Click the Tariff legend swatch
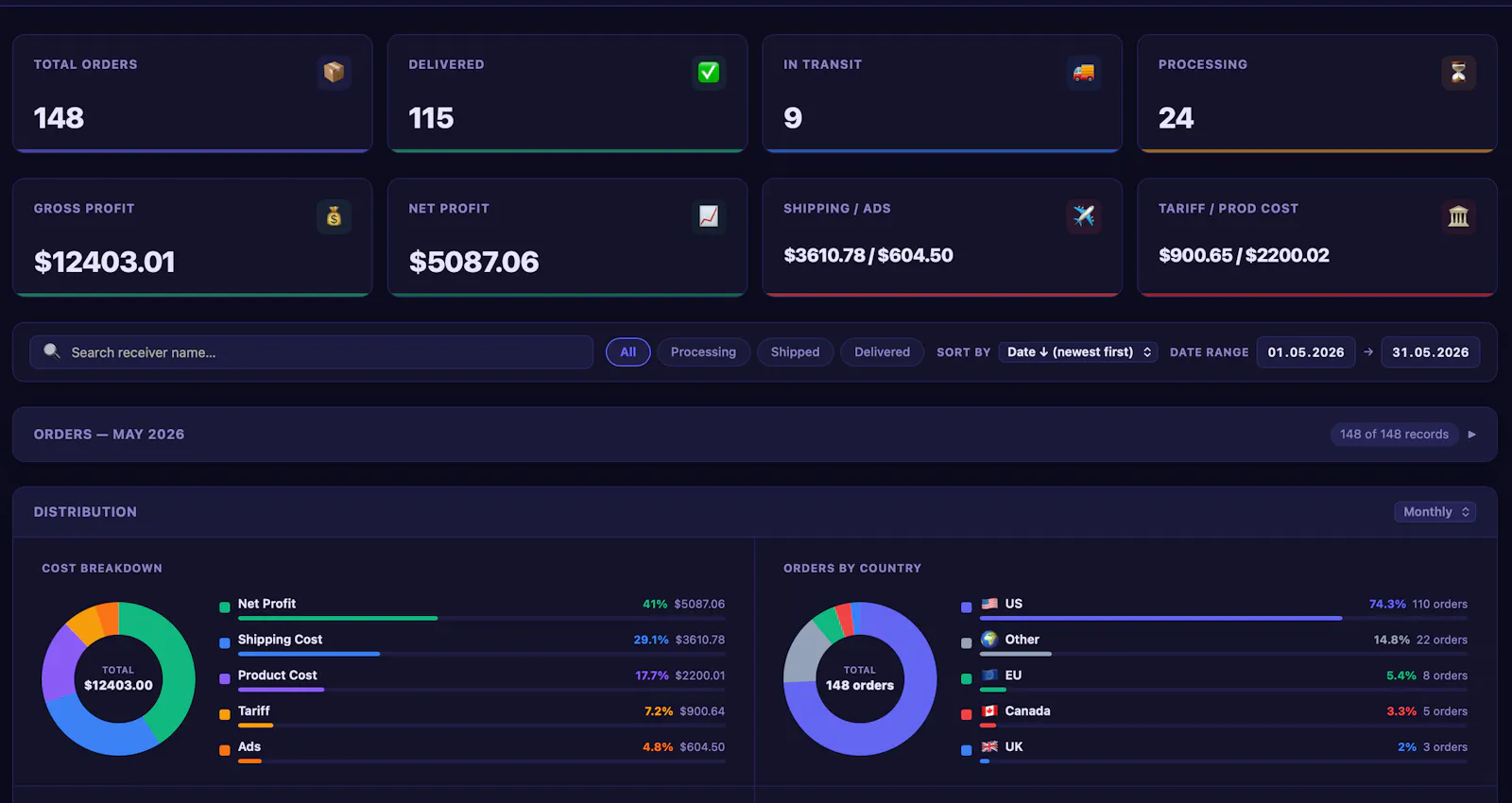This screenshot has width=1512, height=803. 225,715
